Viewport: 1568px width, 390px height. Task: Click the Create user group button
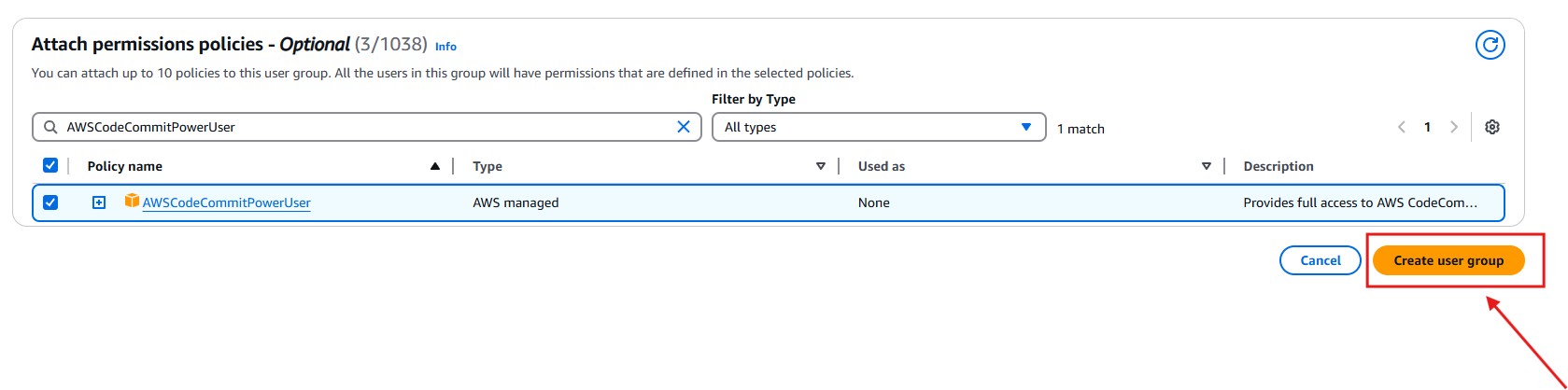click(1448, 260)
